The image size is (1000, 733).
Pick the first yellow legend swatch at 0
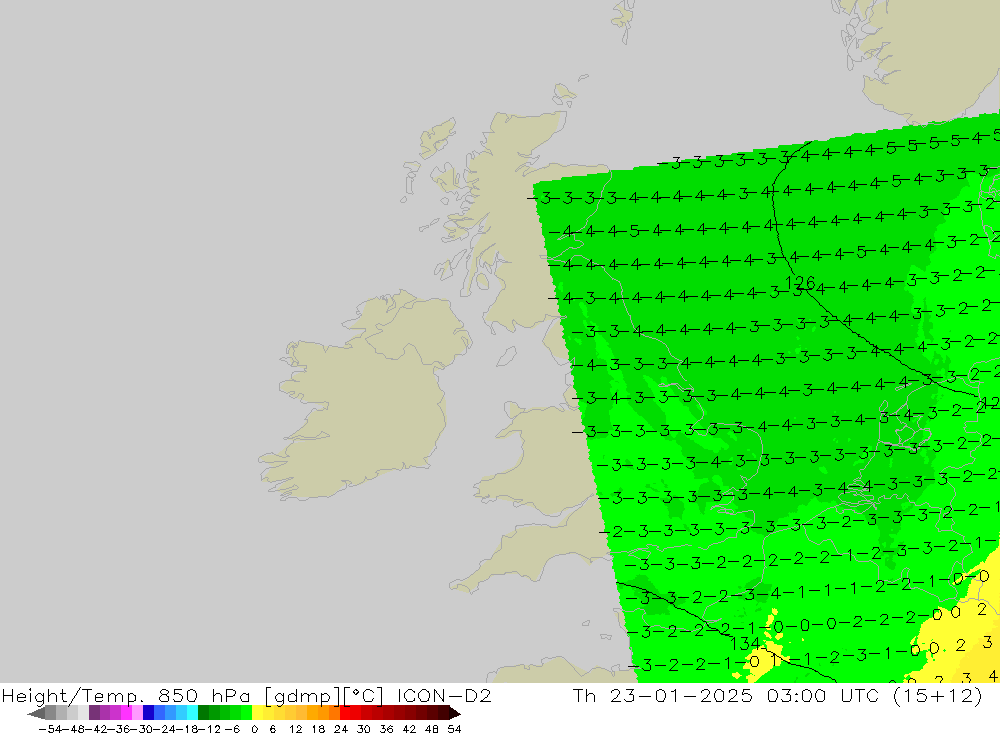point(258,713)
